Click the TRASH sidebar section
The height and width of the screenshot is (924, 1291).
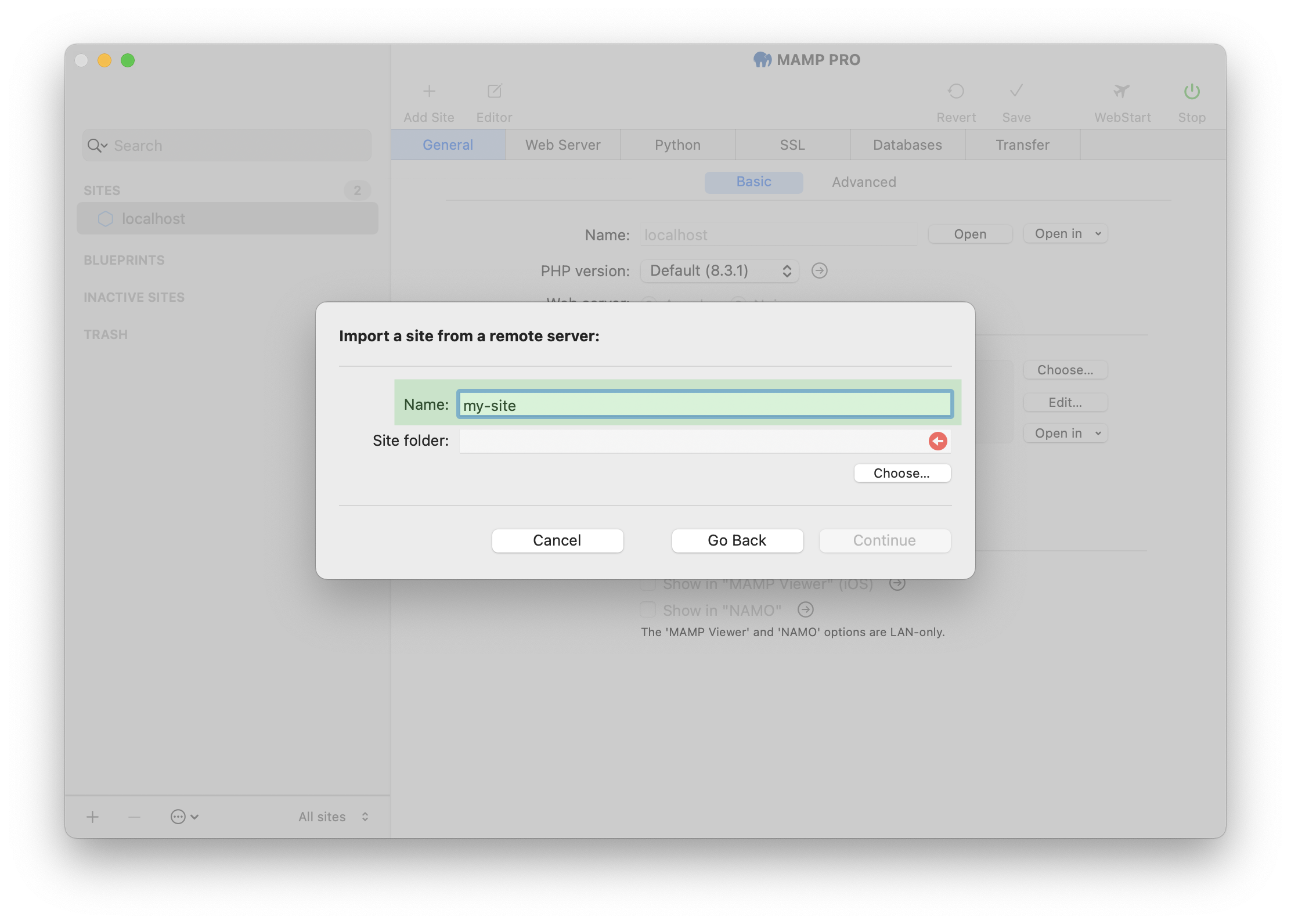106,335
